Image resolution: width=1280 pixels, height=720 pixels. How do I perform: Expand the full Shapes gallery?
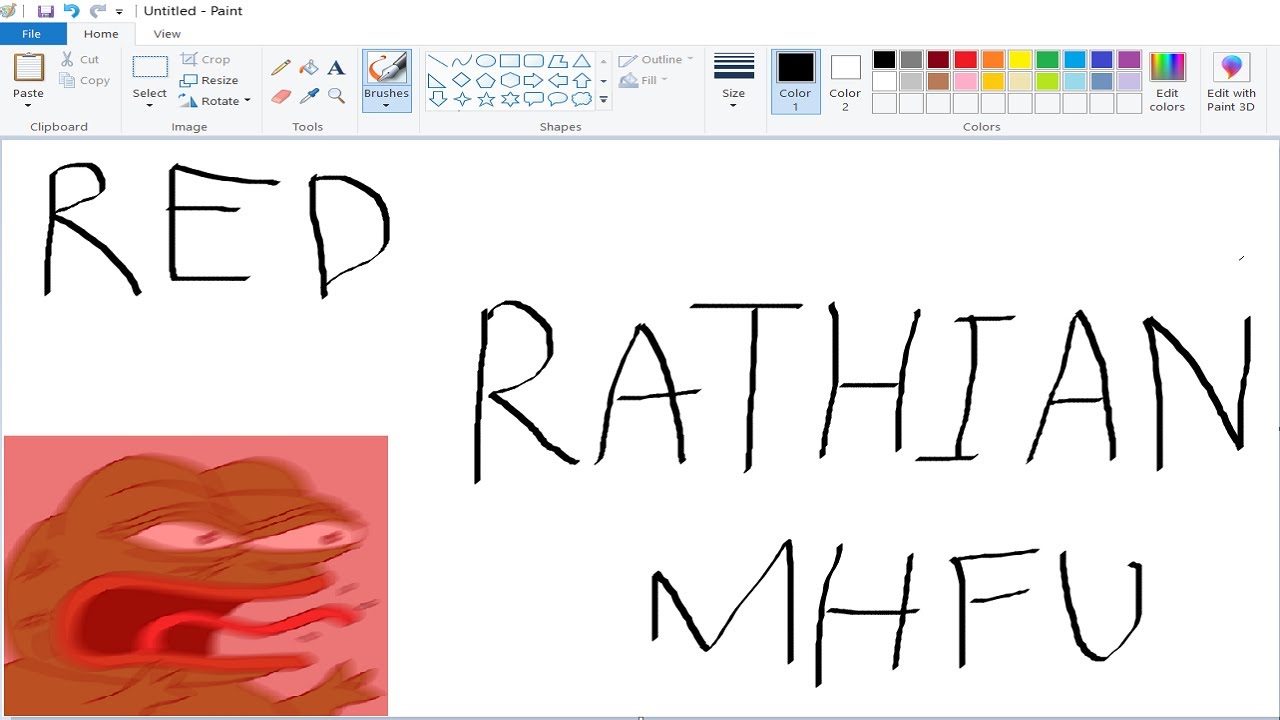(x=603, y=99)
